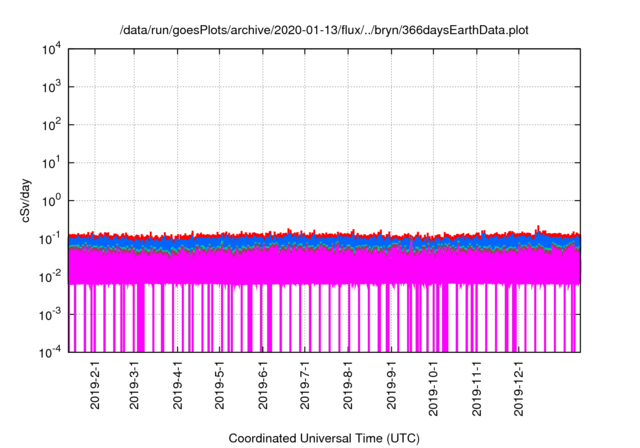The image size is (640, 448).
Task: Click the Coordinated Universal Time (UTC) label
Action: coord(324,438)
